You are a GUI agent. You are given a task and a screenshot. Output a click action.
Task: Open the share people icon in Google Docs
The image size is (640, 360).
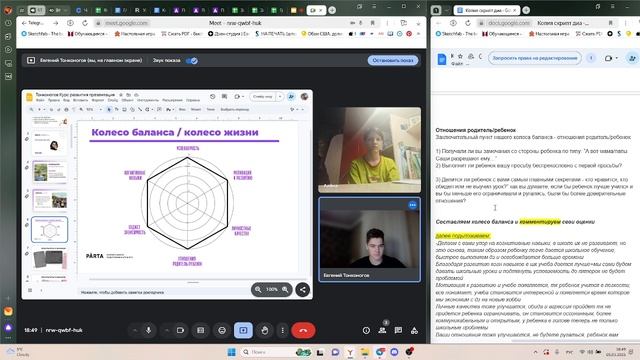click(x=633, y=58)
